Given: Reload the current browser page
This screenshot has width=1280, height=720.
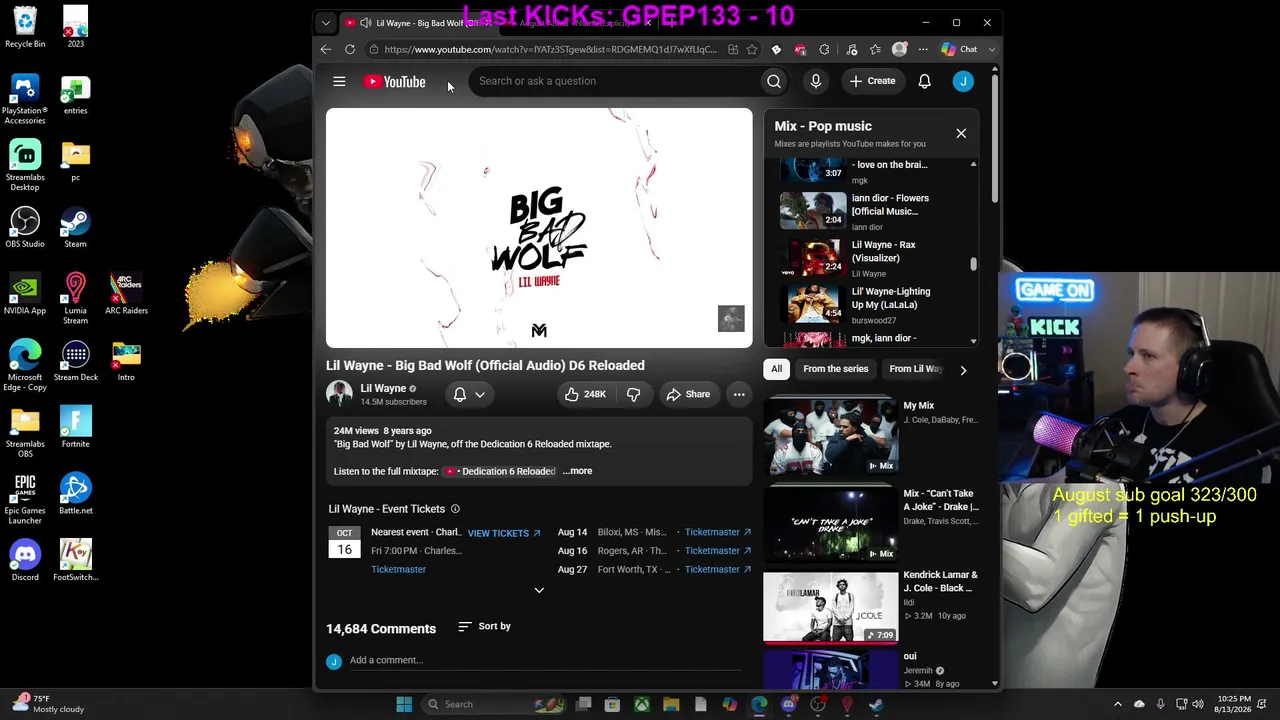Looking at the screenshot, I should pyautogui.click(x=350, y=49).
